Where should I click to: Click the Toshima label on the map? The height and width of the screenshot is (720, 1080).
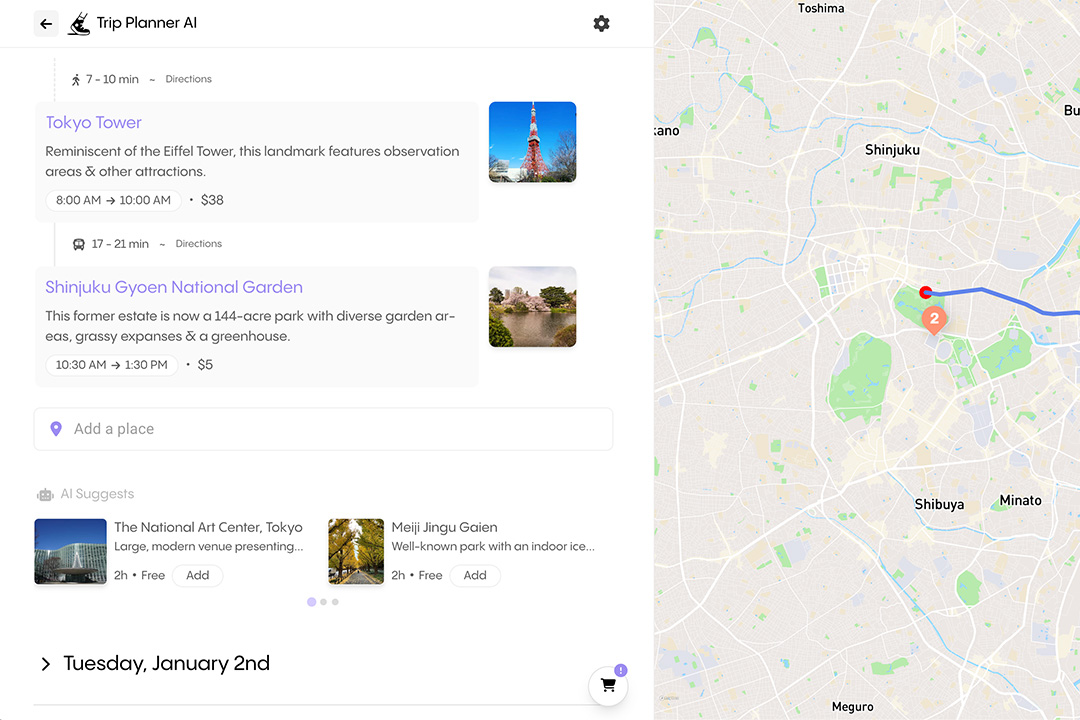point(820,8)
